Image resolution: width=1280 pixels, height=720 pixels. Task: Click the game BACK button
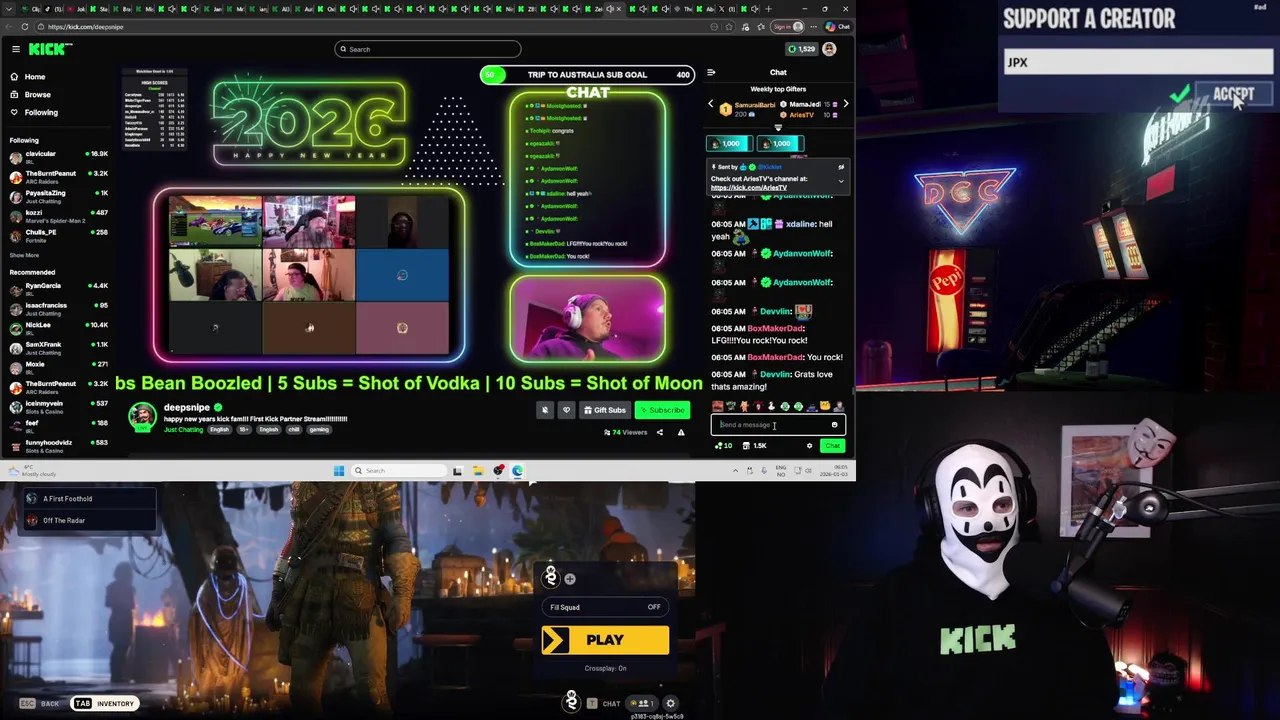pyautogui.click(x=40, y=704)
